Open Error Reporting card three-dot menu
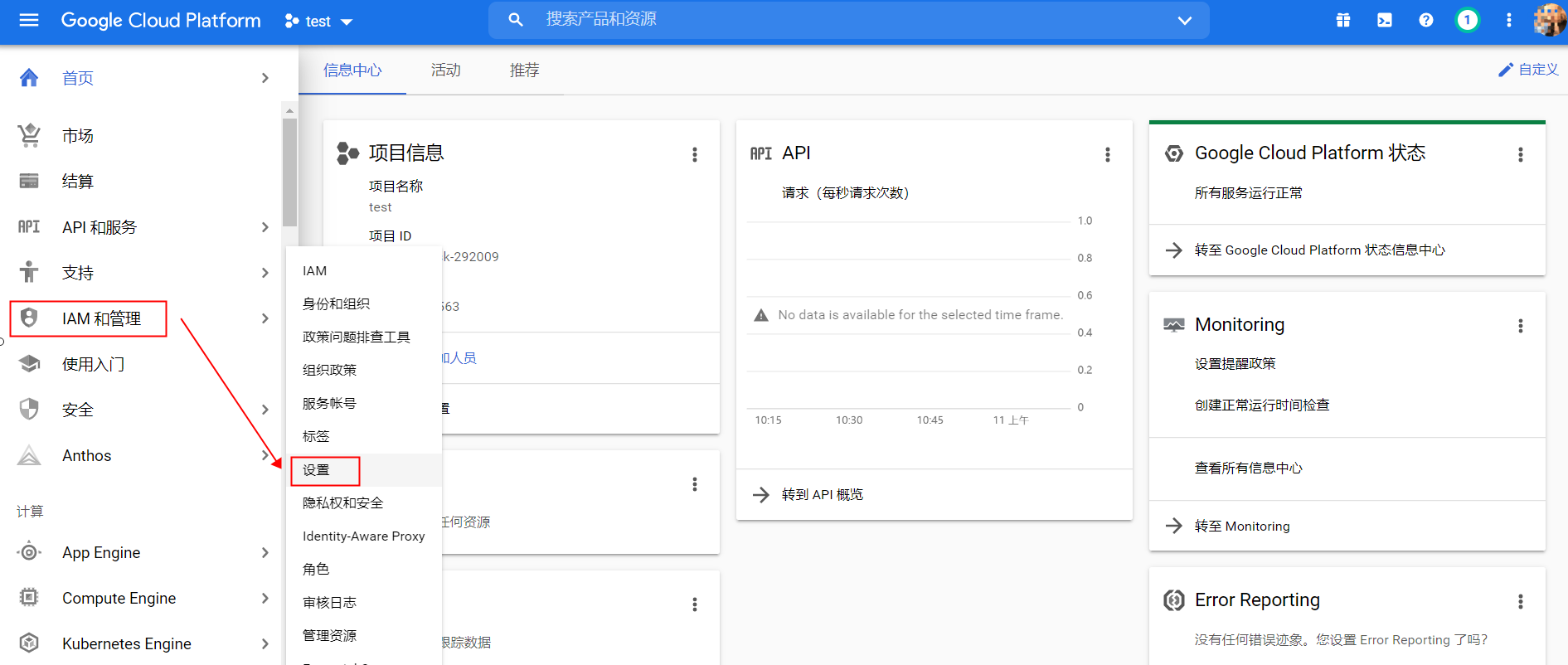 [x=1521, y=601]
